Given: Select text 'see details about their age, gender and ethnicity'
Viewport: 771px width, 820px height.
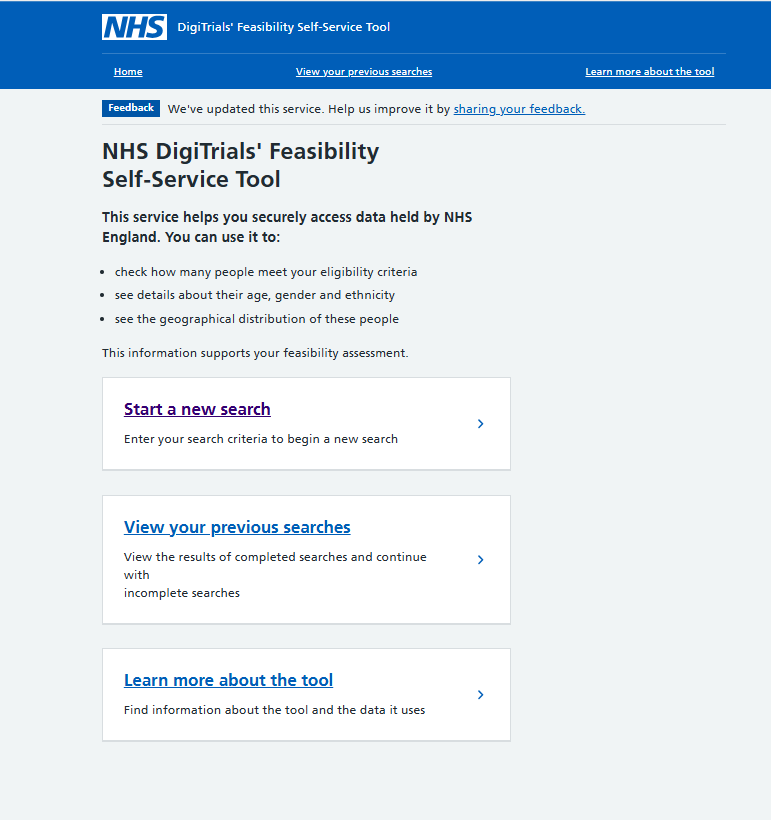Looking at the screenshot, I should click(255, 295).
